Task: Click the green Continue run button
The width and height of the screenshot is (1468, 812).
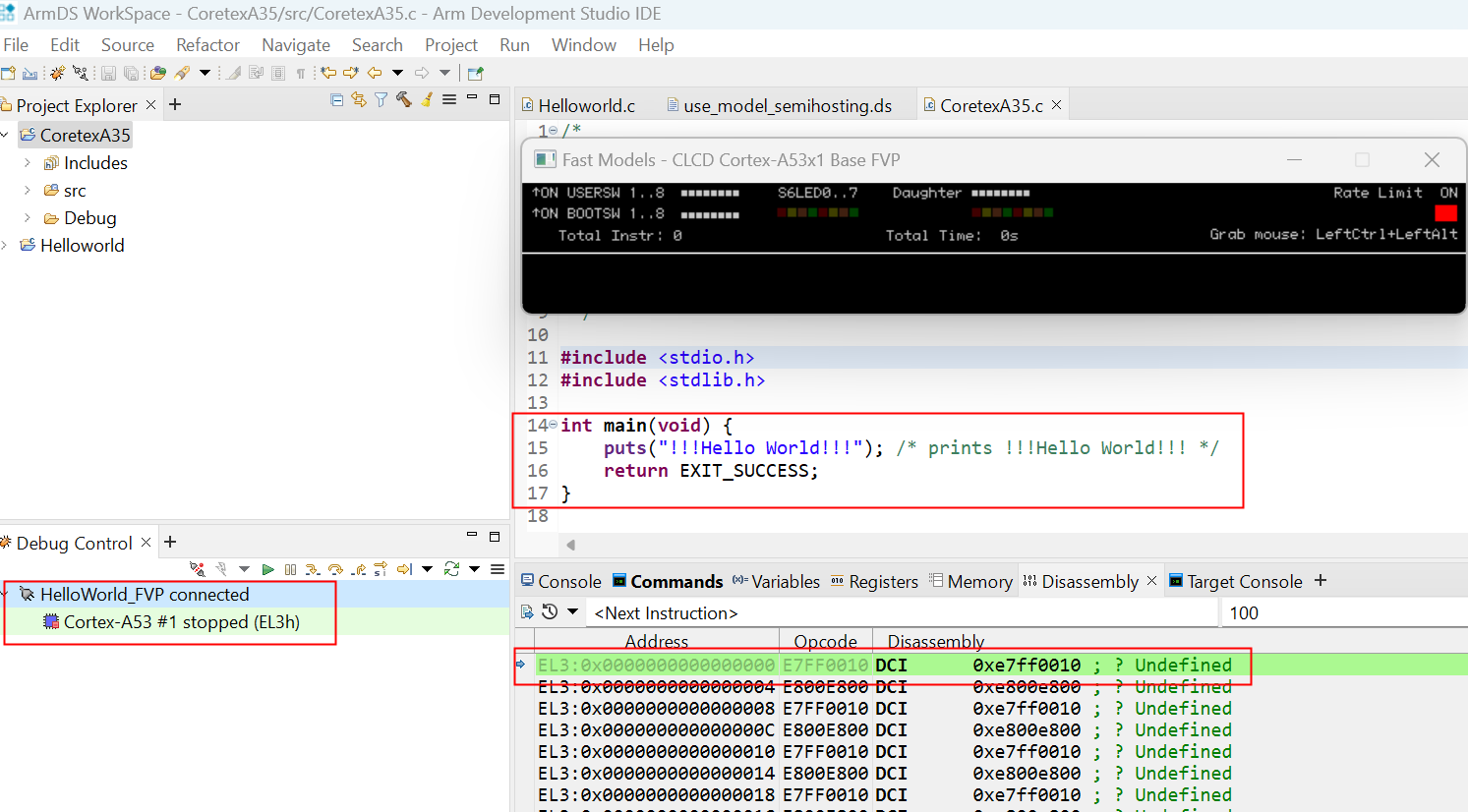Action: 267,569
